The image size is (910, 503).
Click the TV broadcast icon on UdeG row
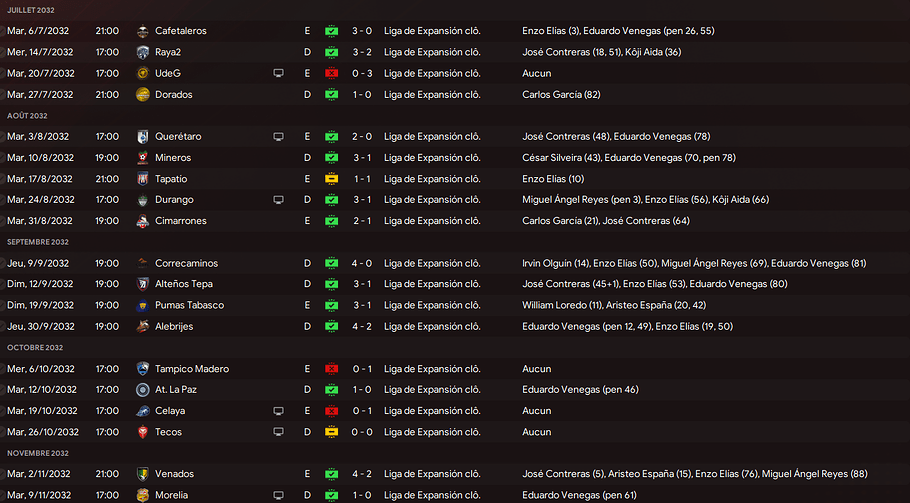[278, 73]
